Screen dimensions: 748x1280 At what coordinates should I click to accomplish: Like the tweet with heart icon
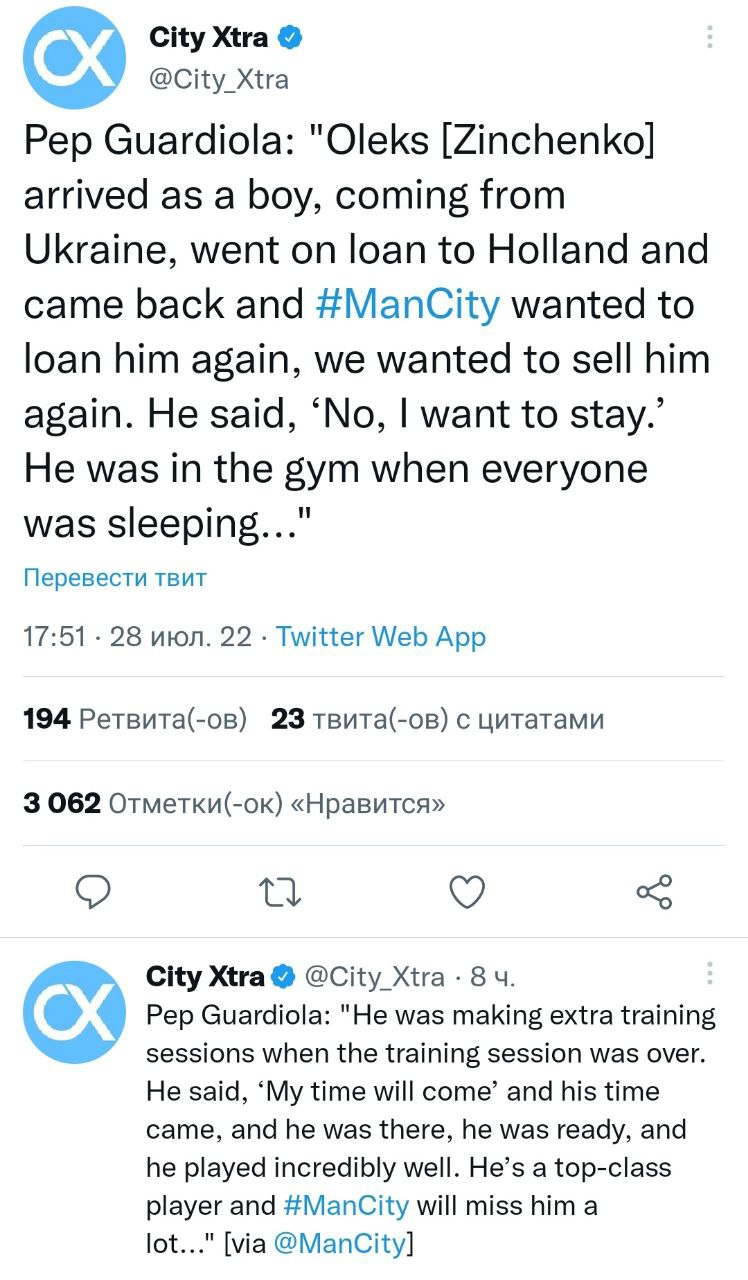pos(467,889)
